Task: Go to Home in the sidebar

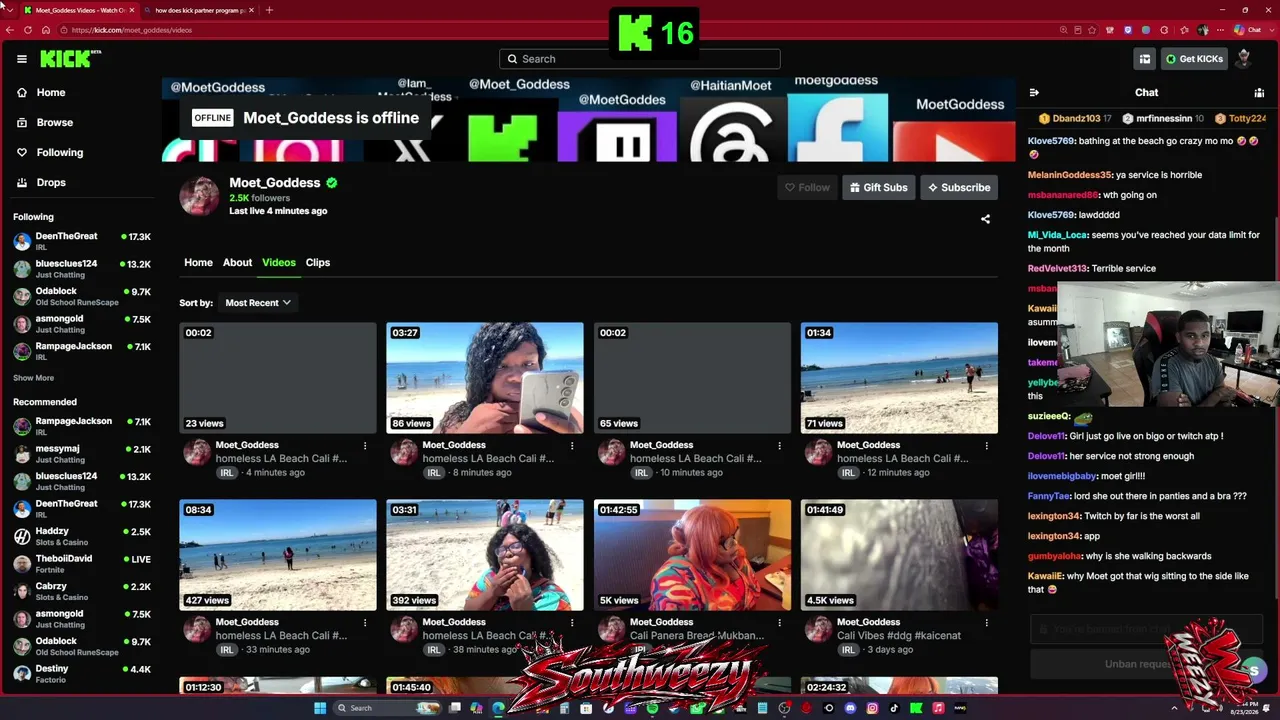Action: [50, 93]
